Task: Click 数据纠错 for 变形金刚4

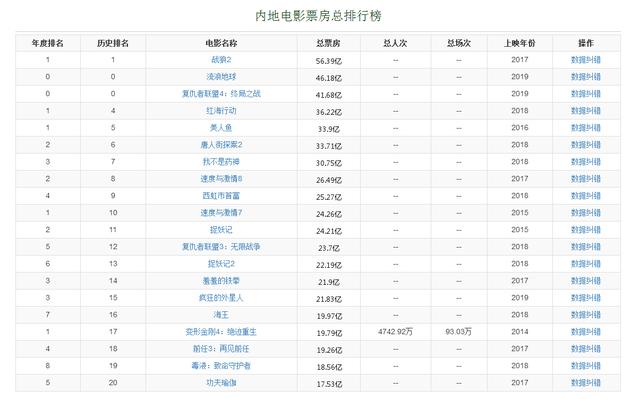Action: (x=586, y=332)
